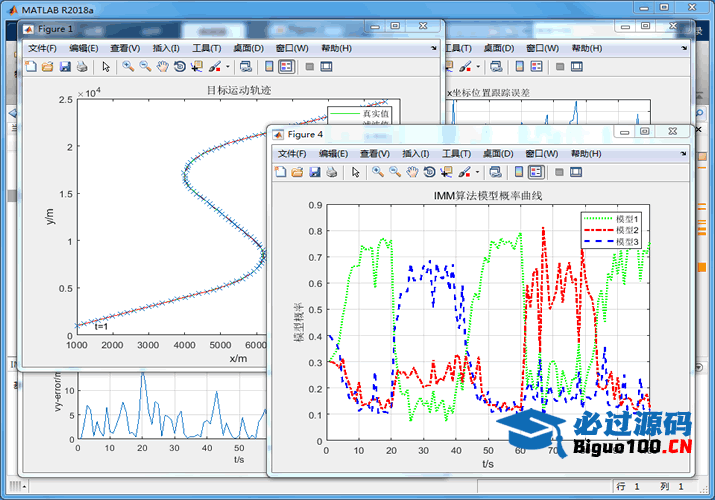Open 桌面(D) menu in Figure 1
Image resolution: width=715 pixels, height=500 pixels.
coord(249,48)
